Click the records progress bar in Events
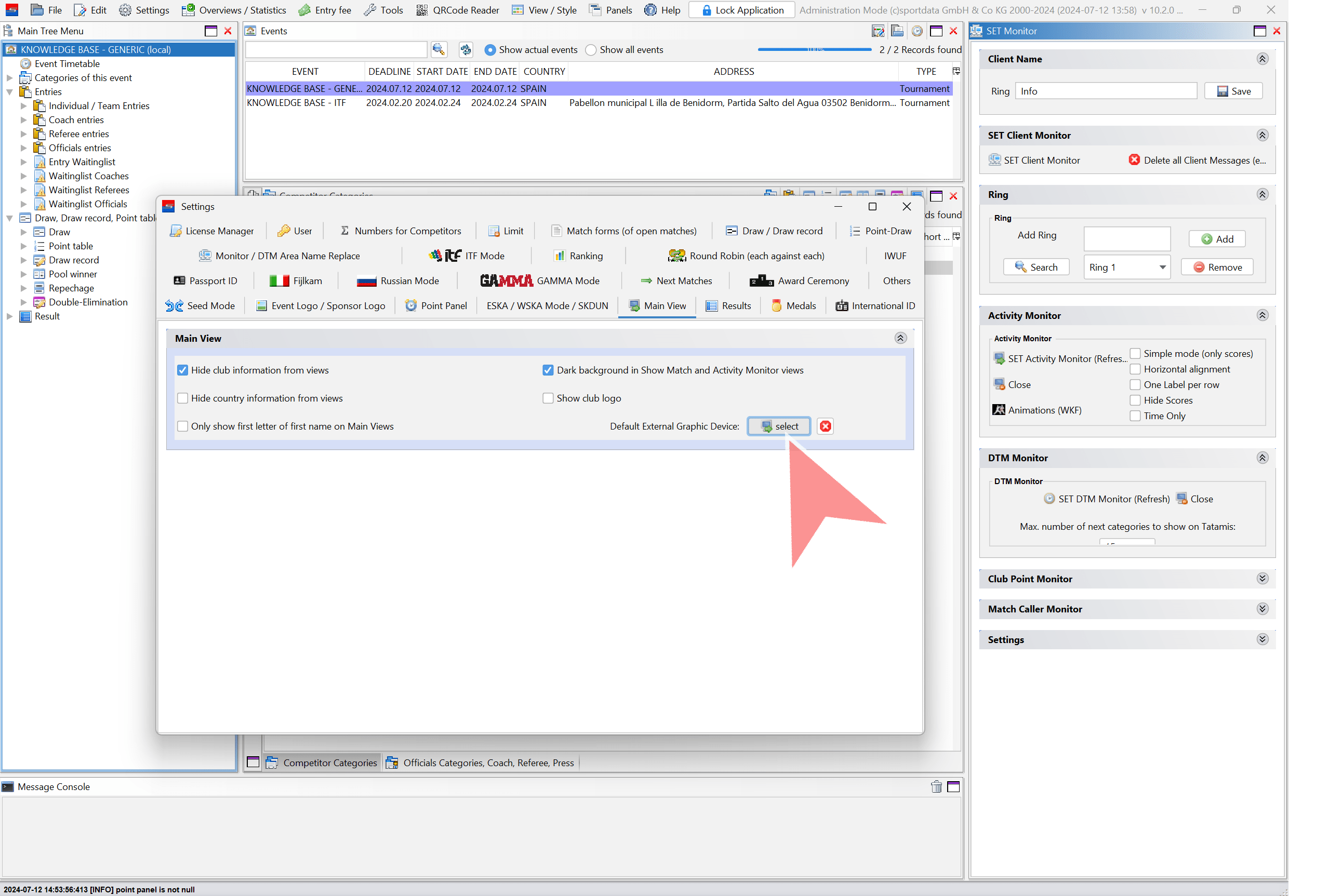The width and height of the screenshot is (1329, 896). 814,50
